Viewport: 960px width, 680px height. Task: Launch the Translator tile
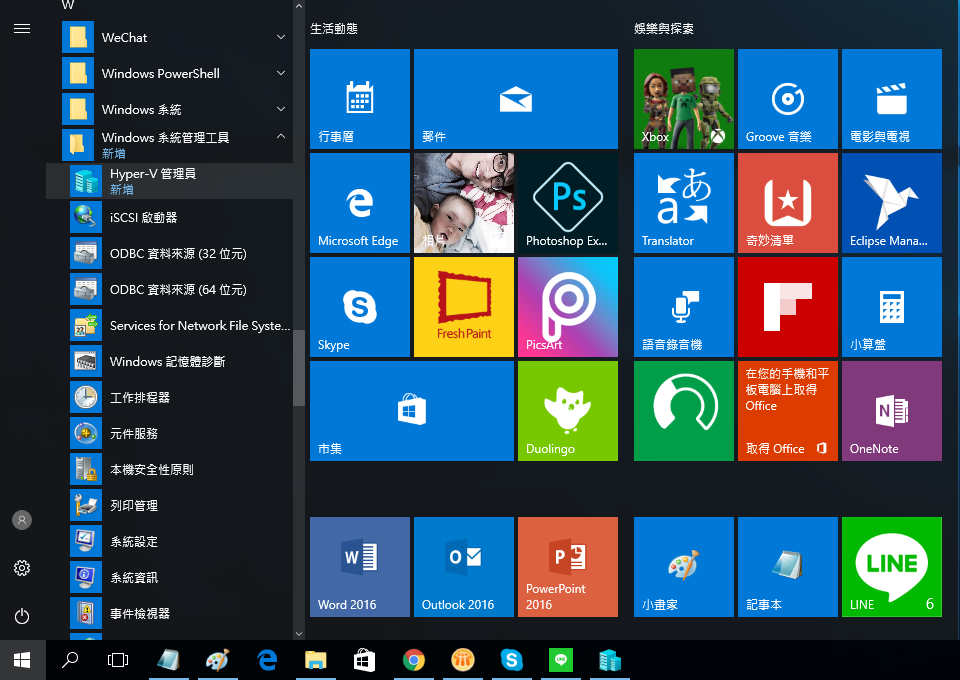(683, 203)
